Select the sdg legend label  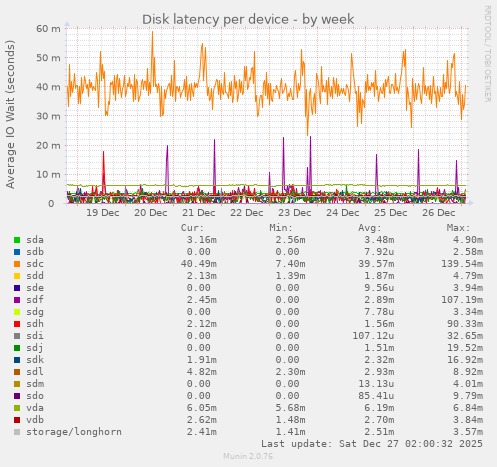click(35, 312)
